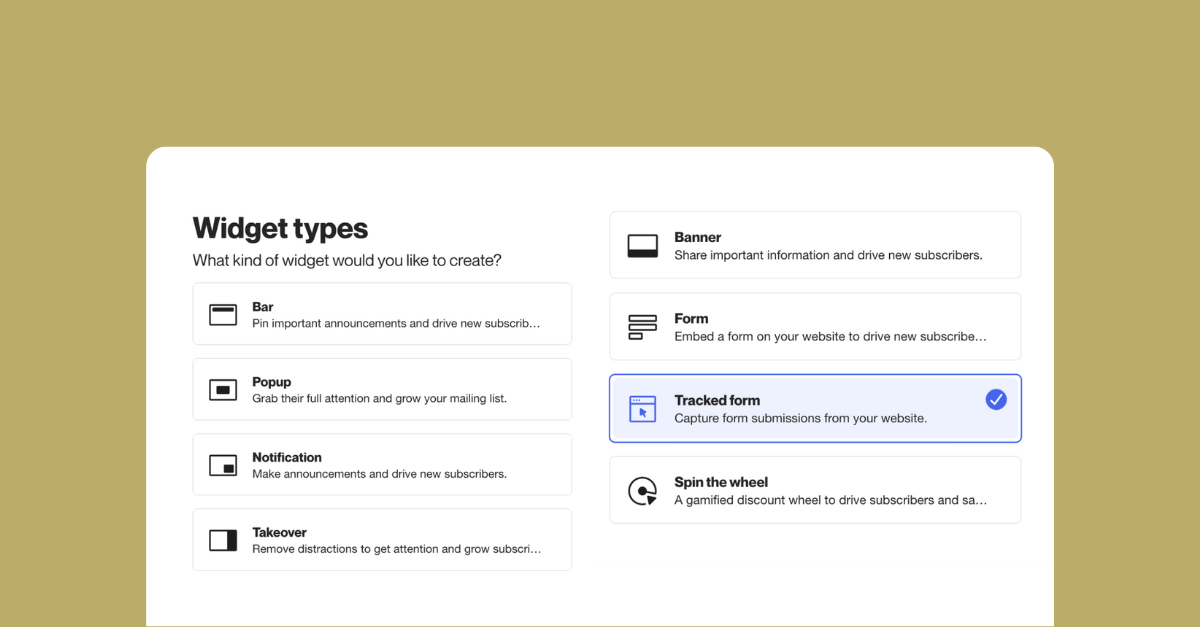Click the Spin the wheel title text
The width and height of the screenshot is (1200, 627).
[x=721, y=482]
